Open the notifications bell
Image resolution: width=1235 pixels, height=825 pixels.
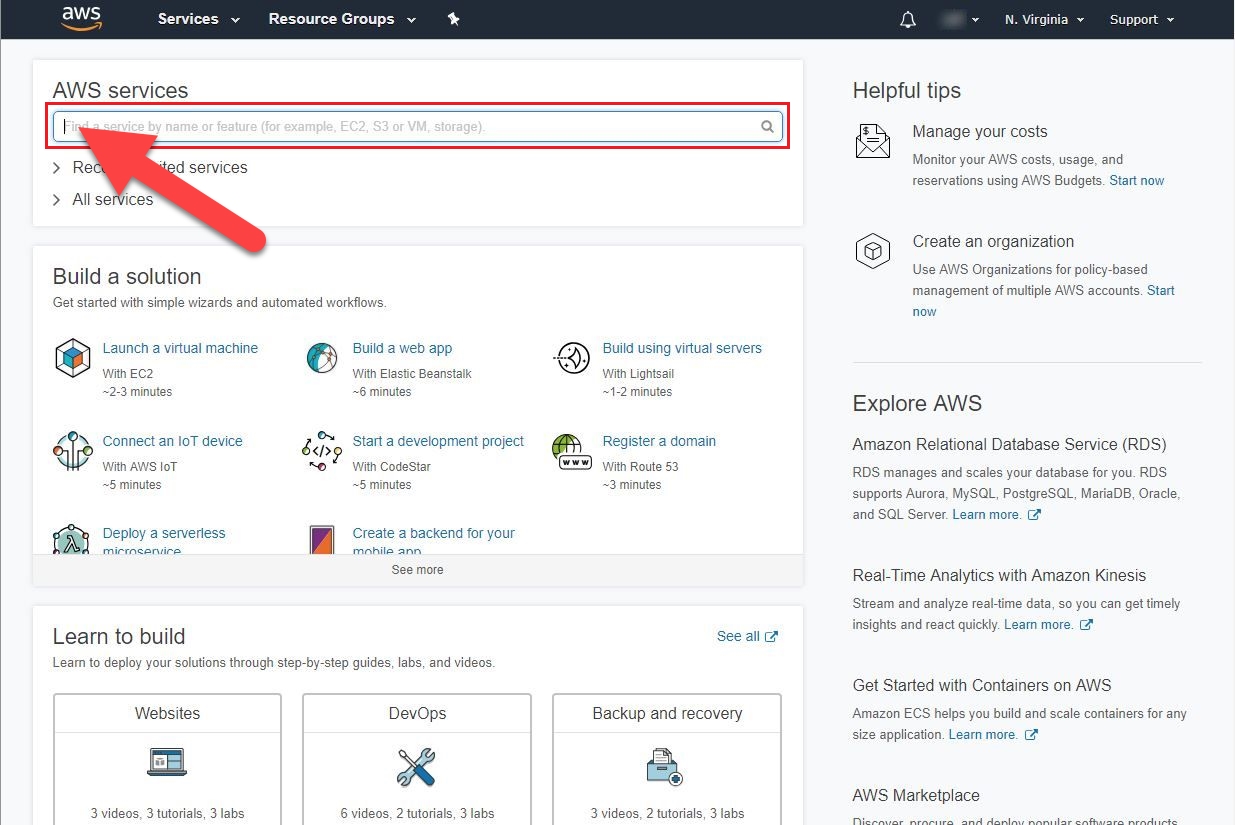908,20
